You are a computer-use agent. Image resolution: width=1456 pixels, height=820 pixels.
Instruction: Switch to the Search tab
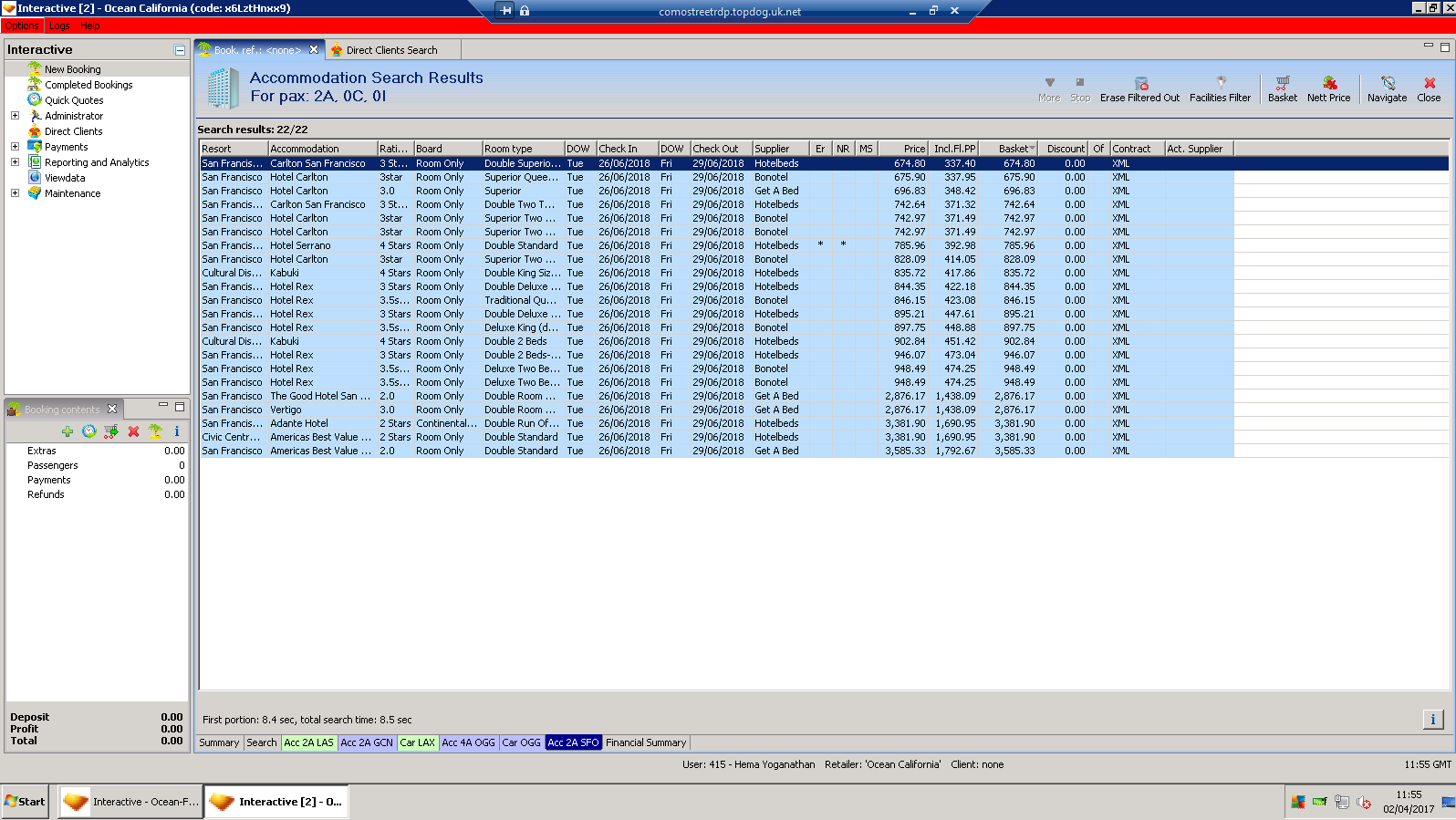(x=262, y=742)
